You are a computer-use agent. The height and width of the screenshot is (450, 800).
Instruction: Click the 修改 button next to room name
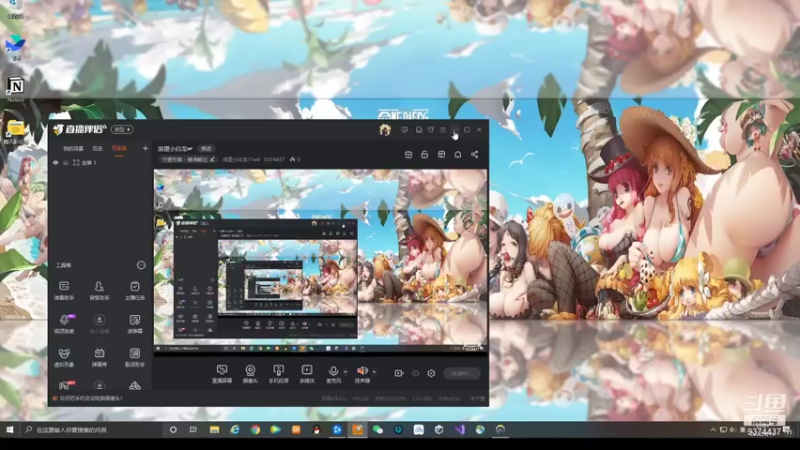click(x=206, y=149)
